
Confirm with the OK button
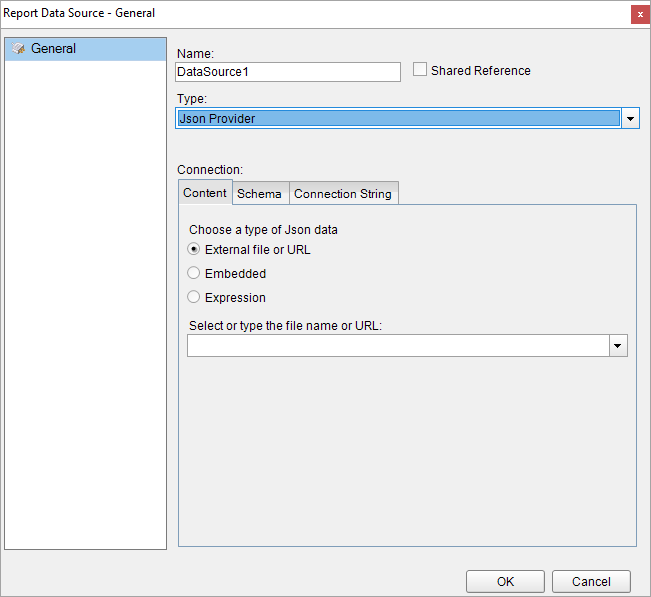(x=505, y=581)
